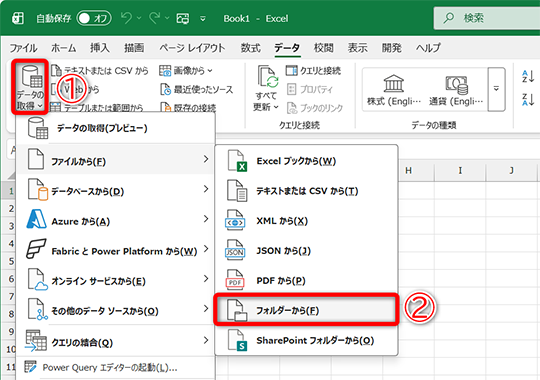Choose Excel ブックから(W)
540x380 pixels.
pyautogui.click(x=306, y=161)
